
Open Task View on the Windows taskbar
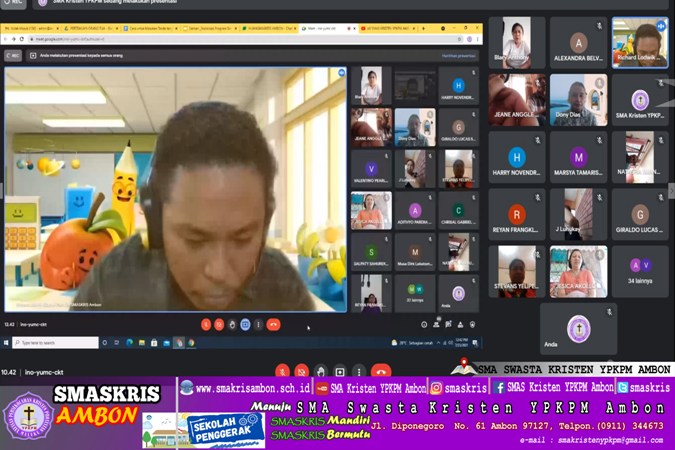click(x=117, y=343)
